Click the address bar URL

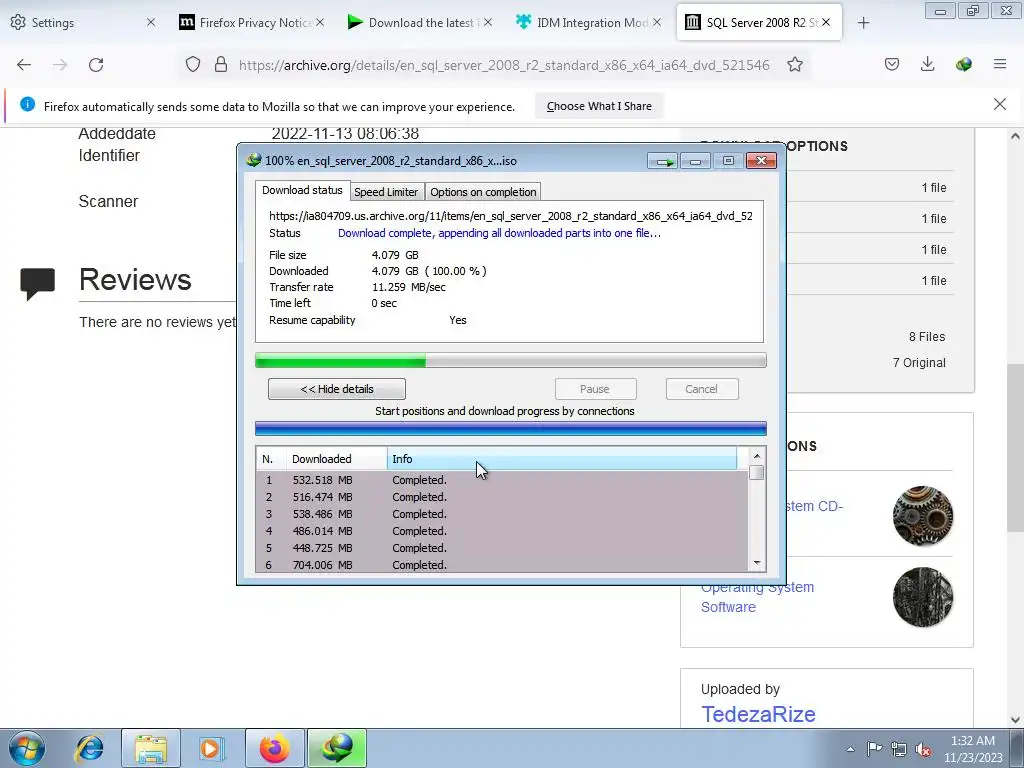pyautogui.click(x=504, y=65)
